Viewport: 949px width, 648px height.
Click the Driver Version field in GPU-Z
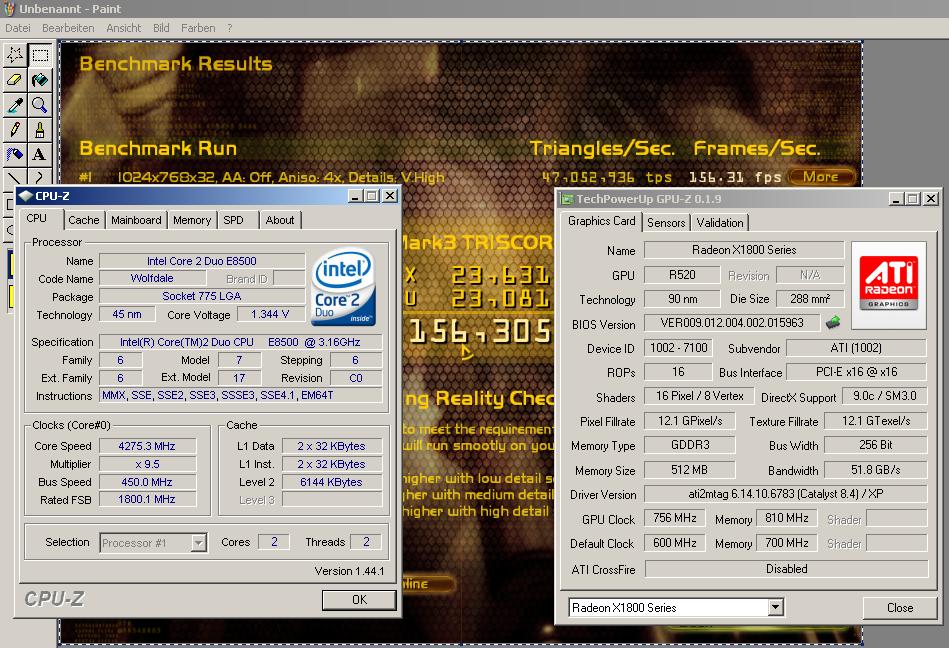coord(786,494)
